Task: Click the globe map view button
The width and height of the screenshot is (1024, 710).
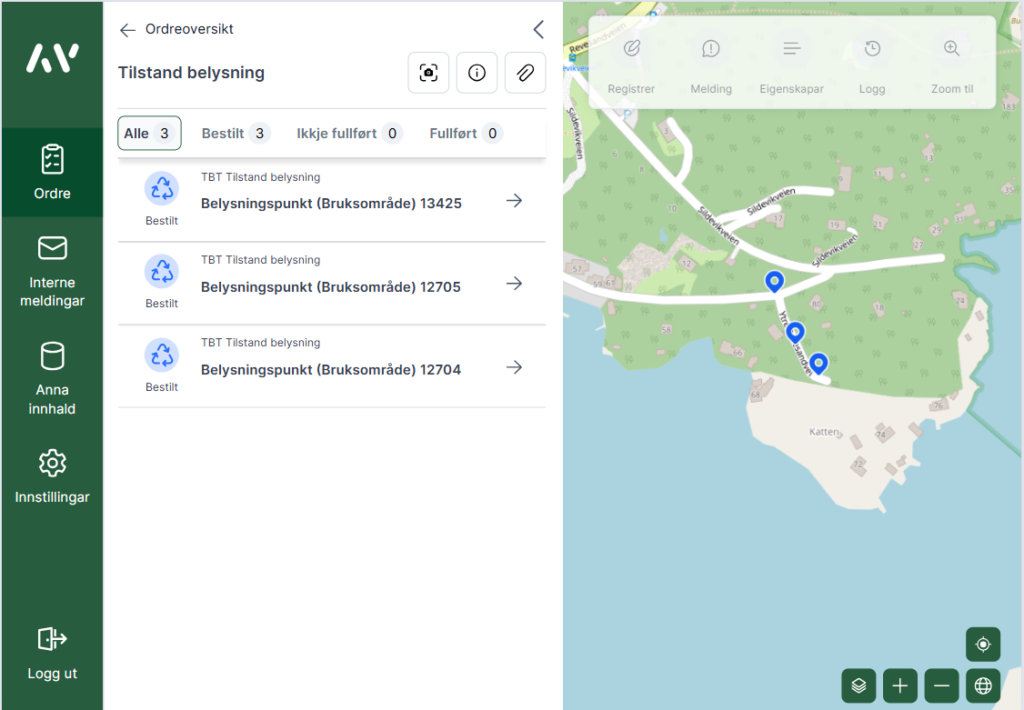Action: (x=982, y=685)
